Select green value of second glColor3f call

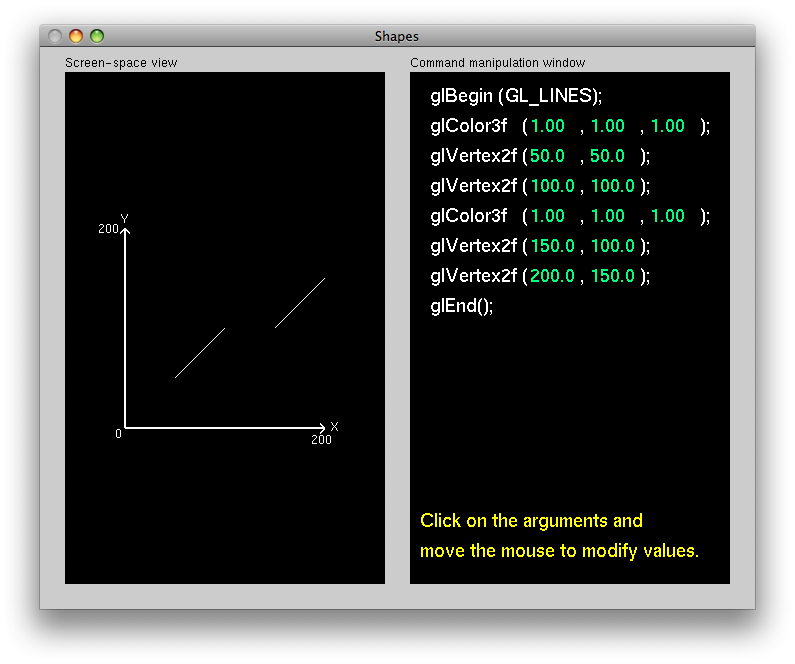607,216
